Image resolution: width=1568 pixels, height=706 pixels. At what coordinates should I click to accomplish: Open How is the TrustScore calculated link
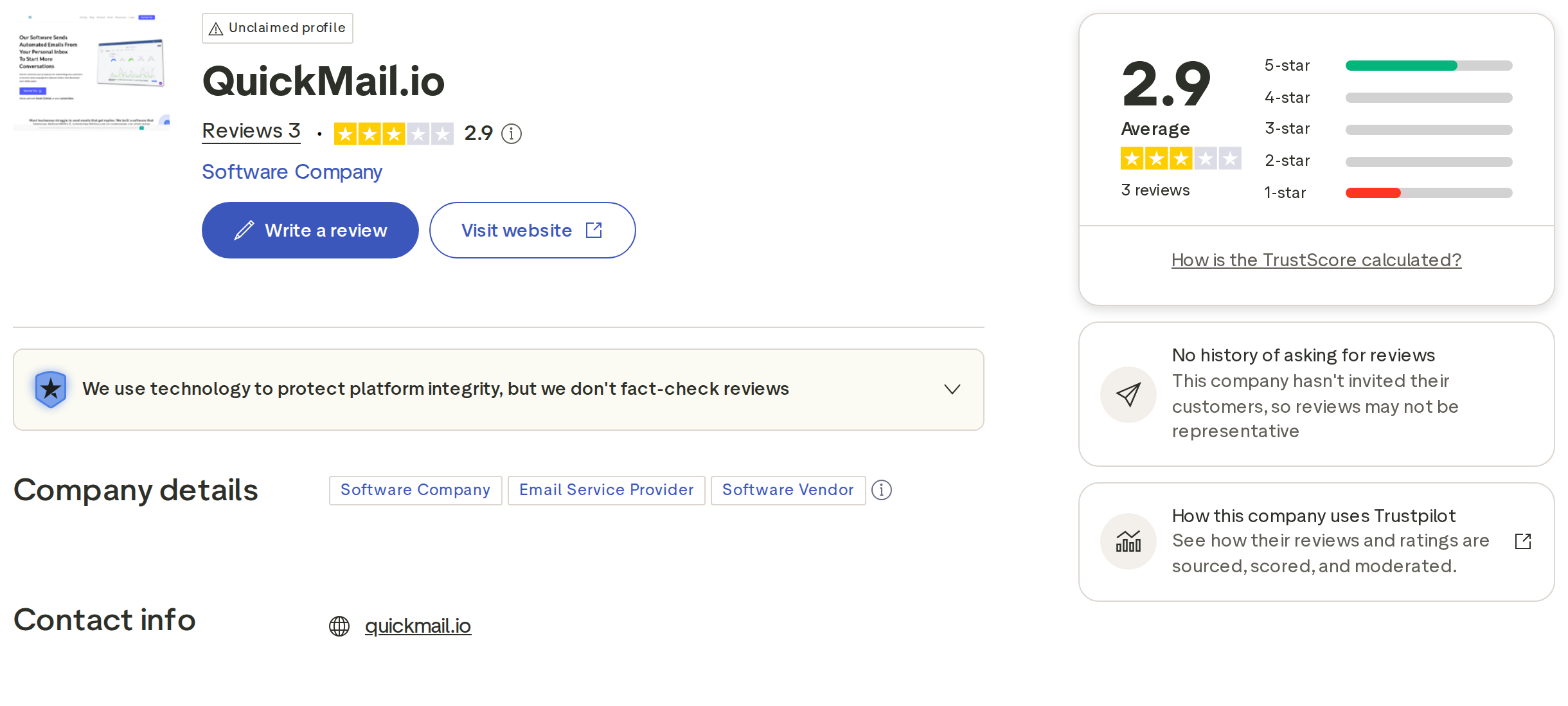coord(1316,260)
